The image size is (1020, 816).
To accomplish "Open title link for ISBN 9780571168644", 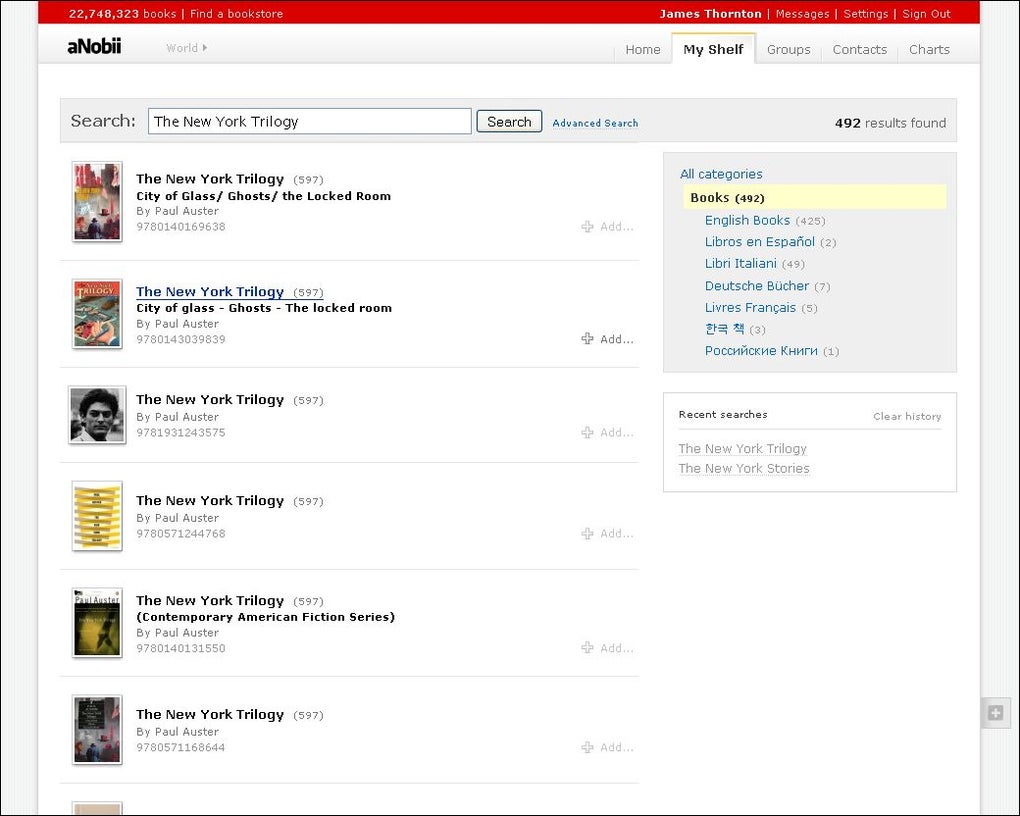I will pos(210,714).
